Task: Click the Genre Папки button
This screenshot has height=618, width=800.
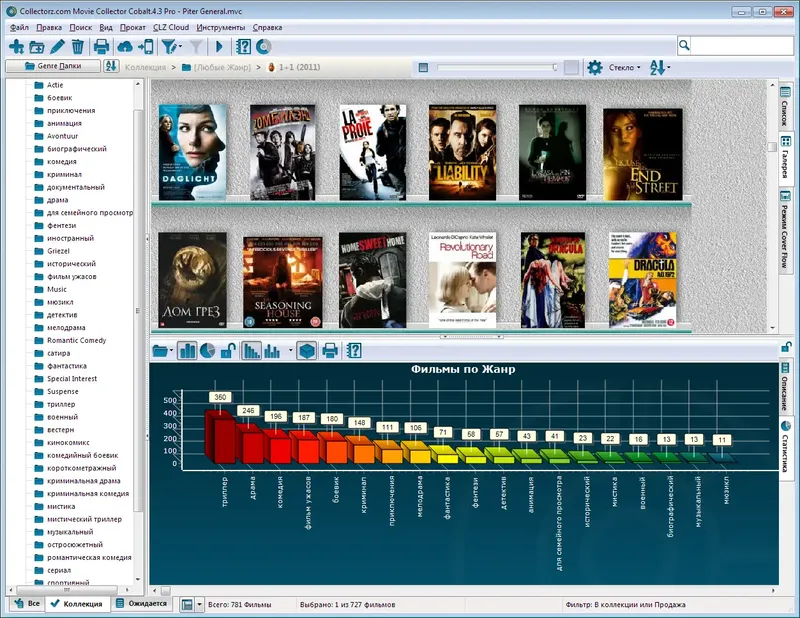Action: [x=55, y=67]
